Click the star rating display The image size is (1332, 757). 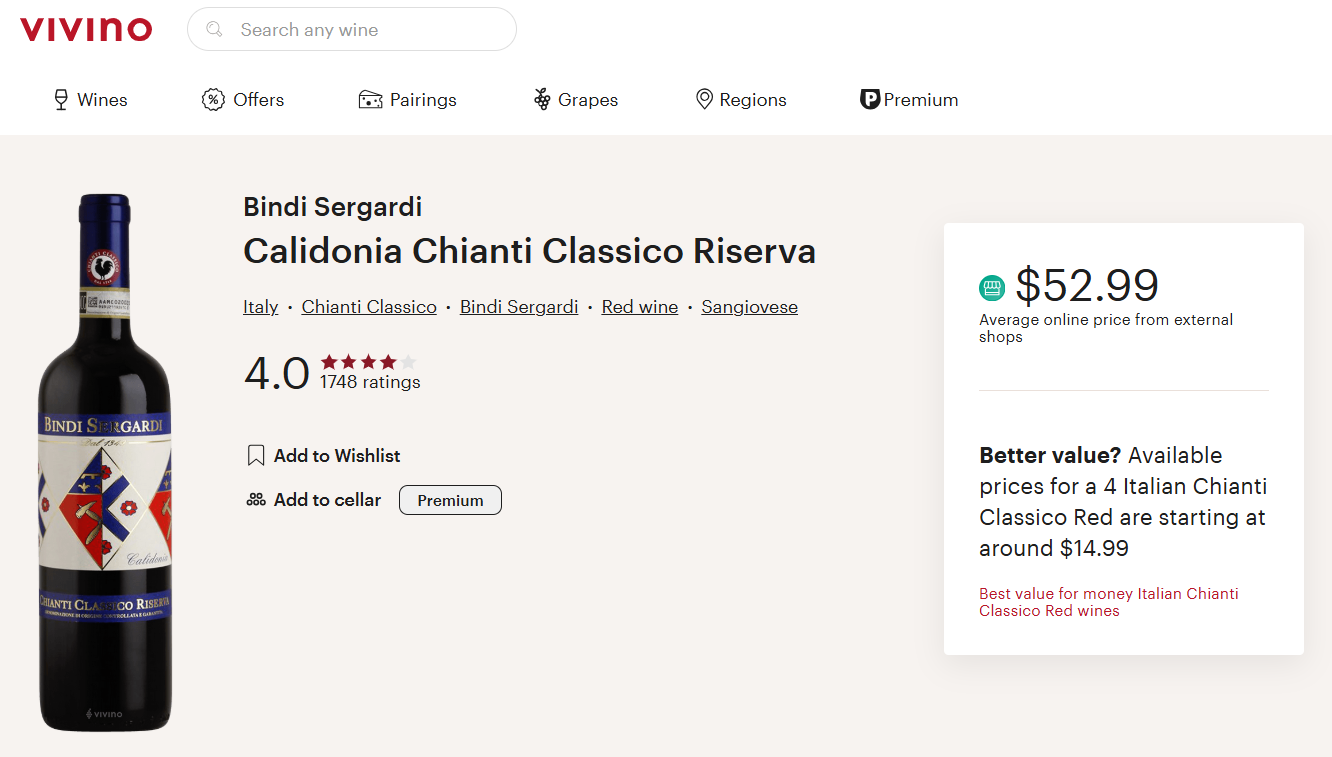click(x=368, y=362)
